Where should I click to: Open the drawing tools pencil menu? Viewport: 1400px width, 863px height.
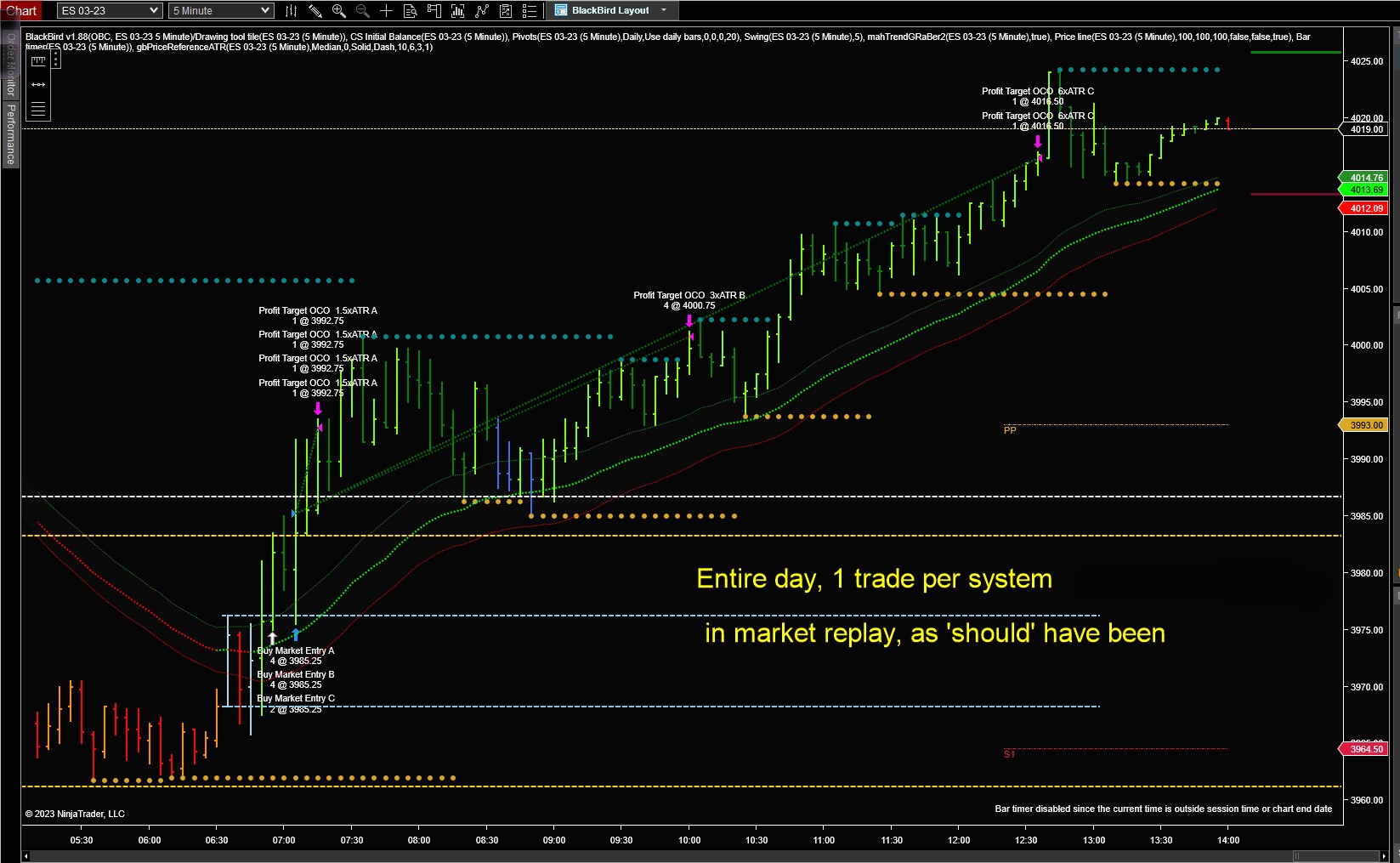(315, 10)
